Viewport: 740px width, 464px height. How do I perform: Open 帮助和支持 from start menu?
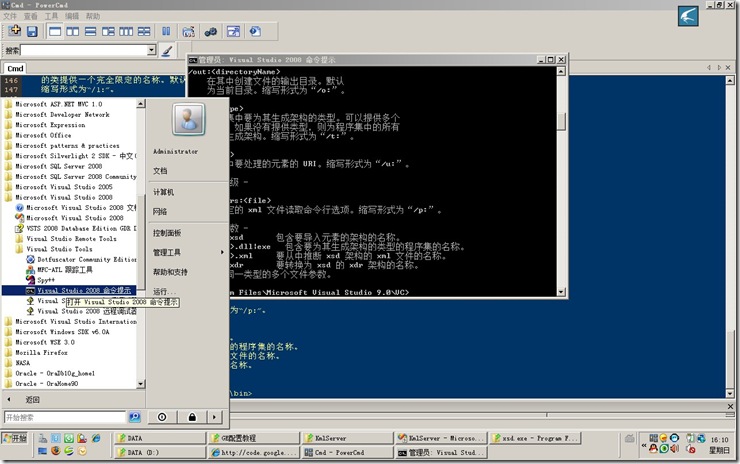[170, 272]
